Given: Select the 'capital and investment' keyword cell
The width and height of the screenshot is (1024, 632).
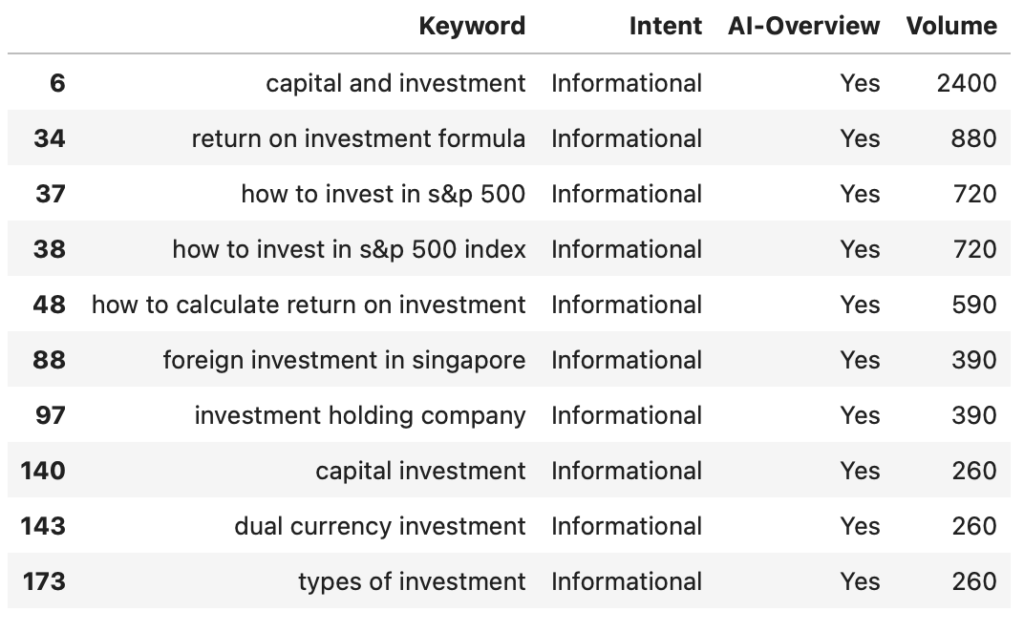Looking at the screenshot, I should (395, 84).
